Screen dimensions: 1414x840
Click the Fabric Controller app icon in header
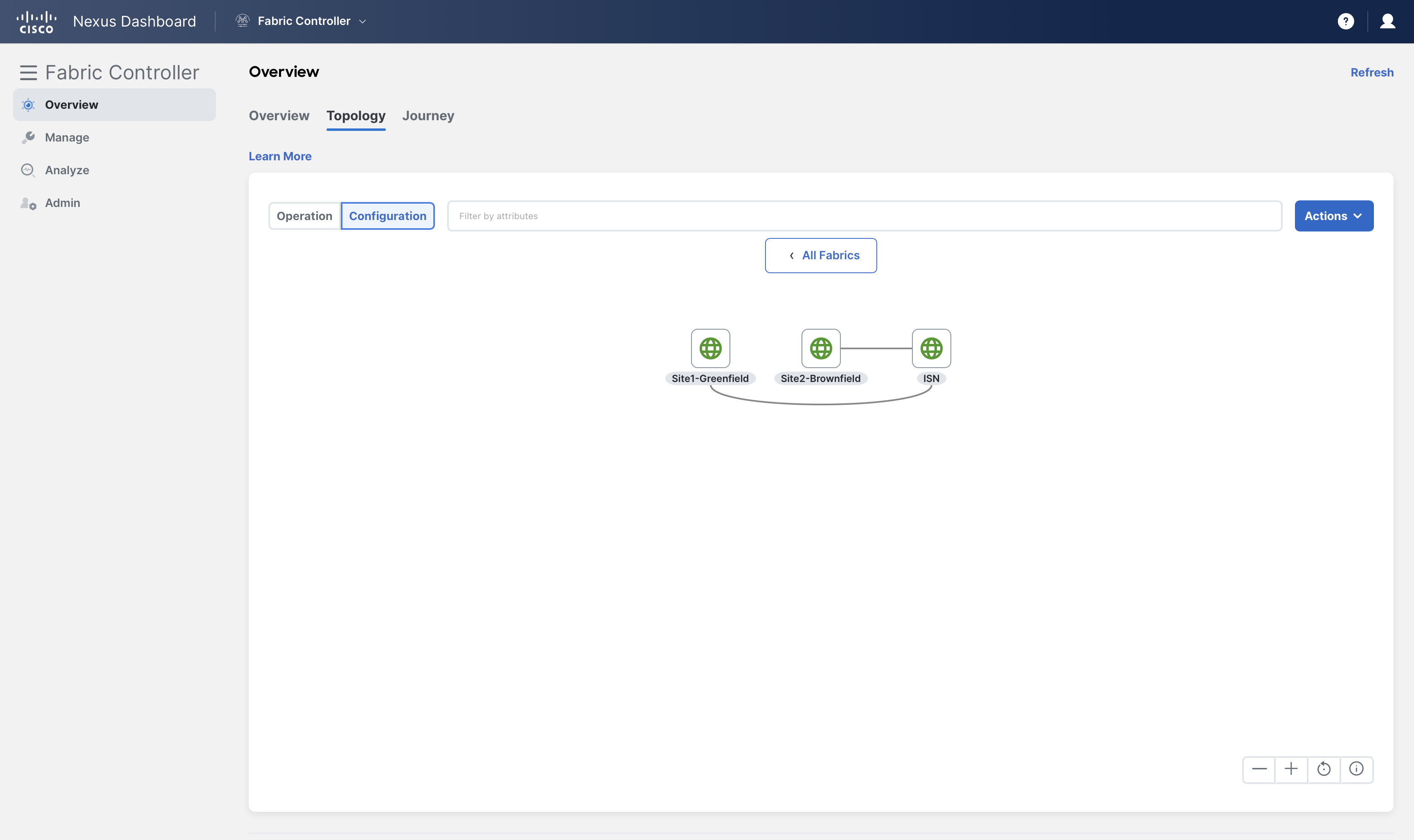click(242, 21)
